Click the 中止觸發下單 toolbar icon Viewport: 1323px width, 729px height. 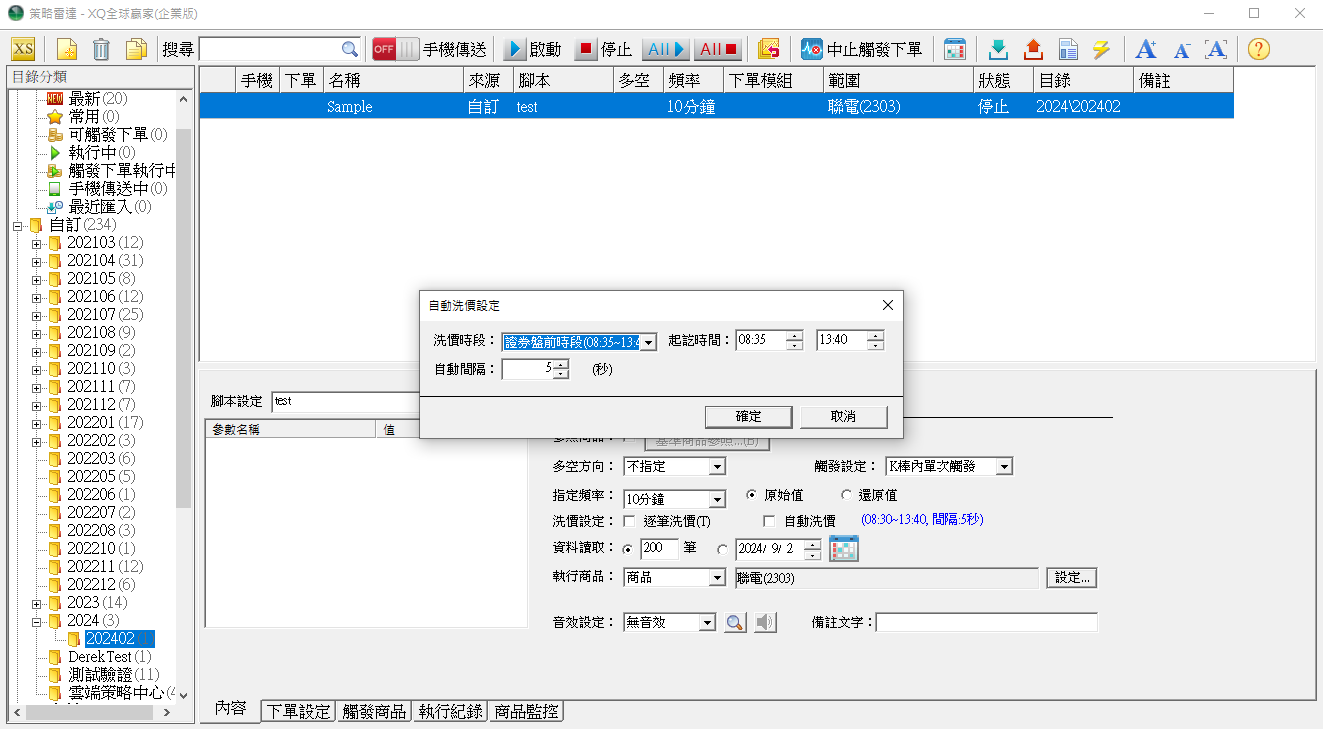tap(811, 49)
